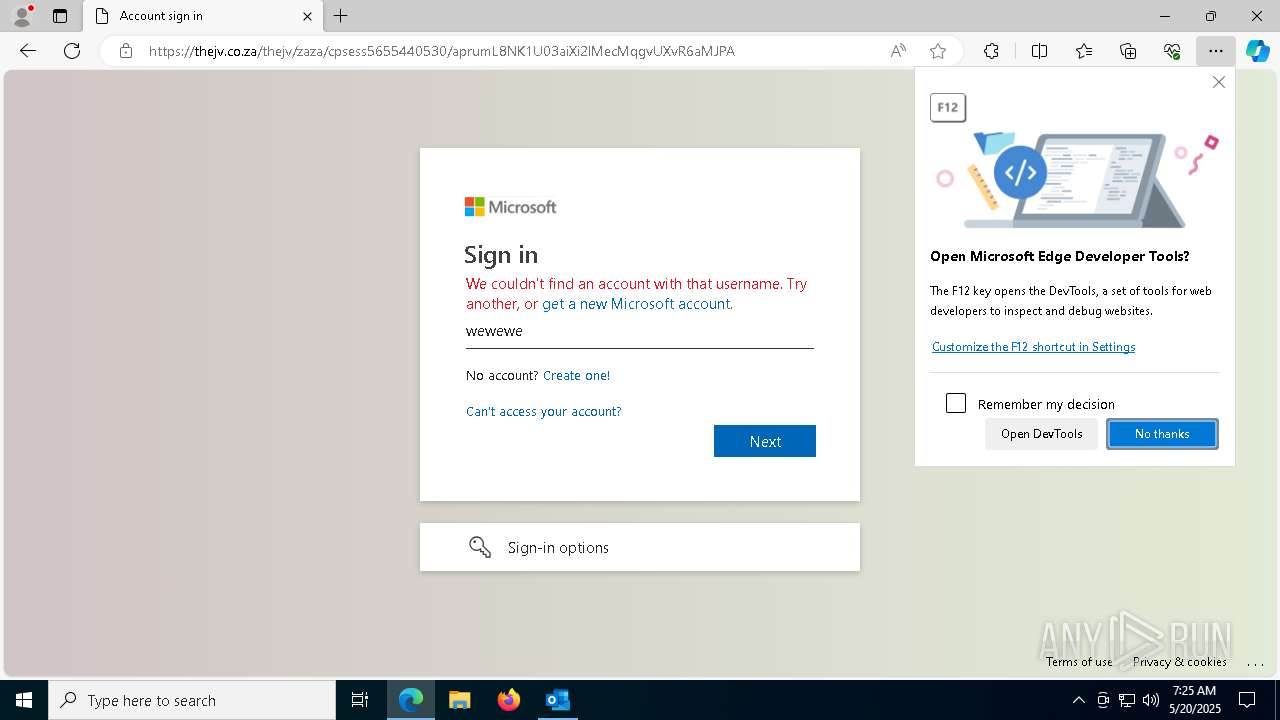Follow get a new Microsoft account link
The image size is (1280, 720).
(x=636, y=304)
